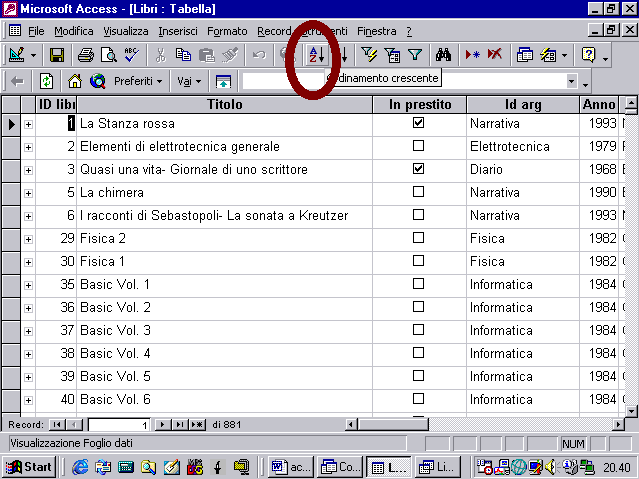
Task: Click the Apply Filter funnel icon
Action: click(x=415, y=55)
